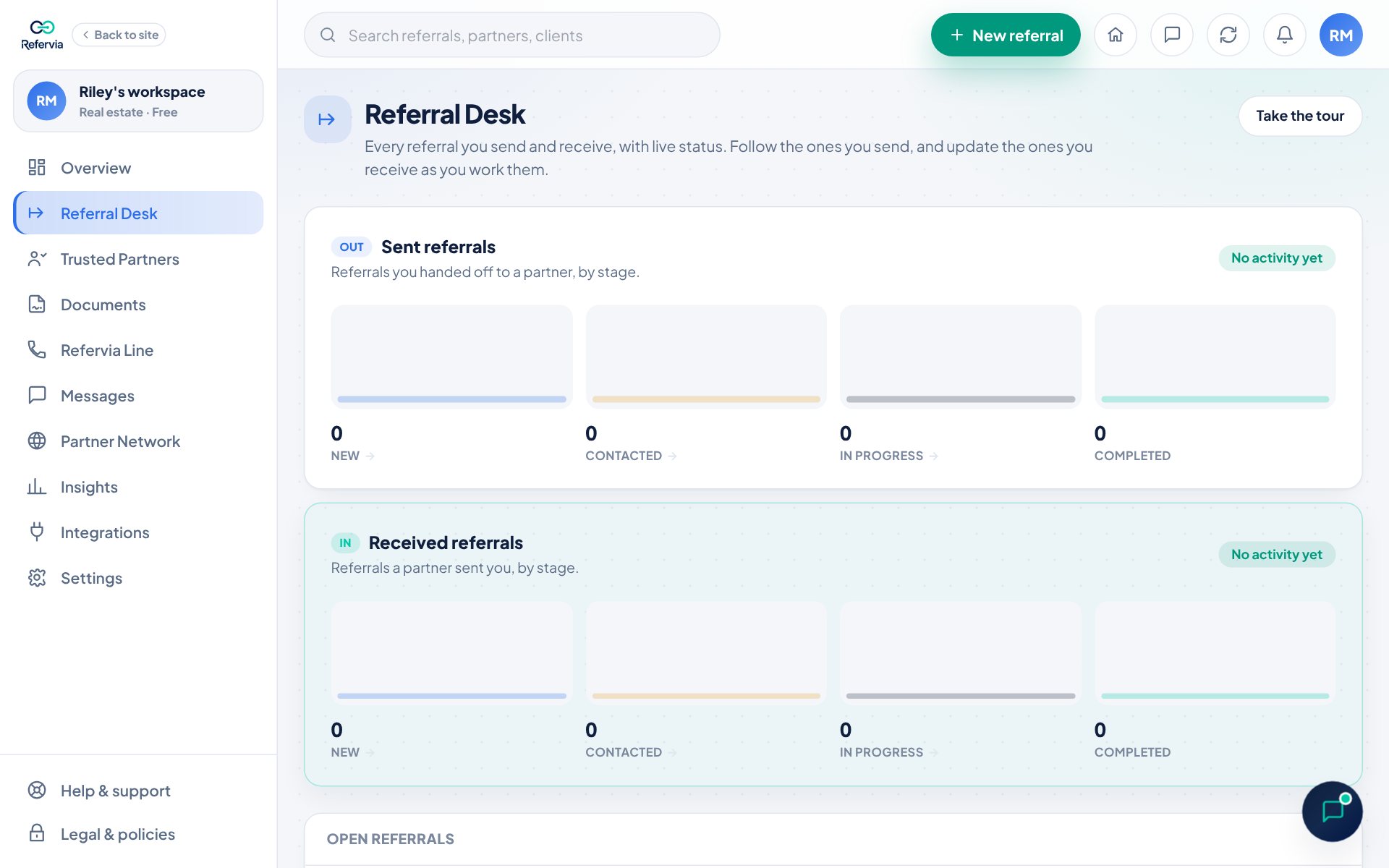Open the floating chat support widget
The image size is (1389, 868).
pos(1333,812)
